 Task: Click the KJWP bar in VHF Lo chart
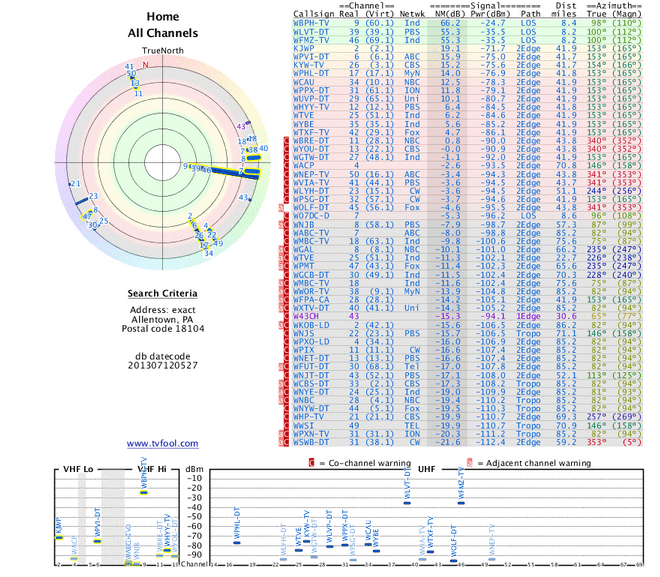pyautogui.click(x=59, y=537)
